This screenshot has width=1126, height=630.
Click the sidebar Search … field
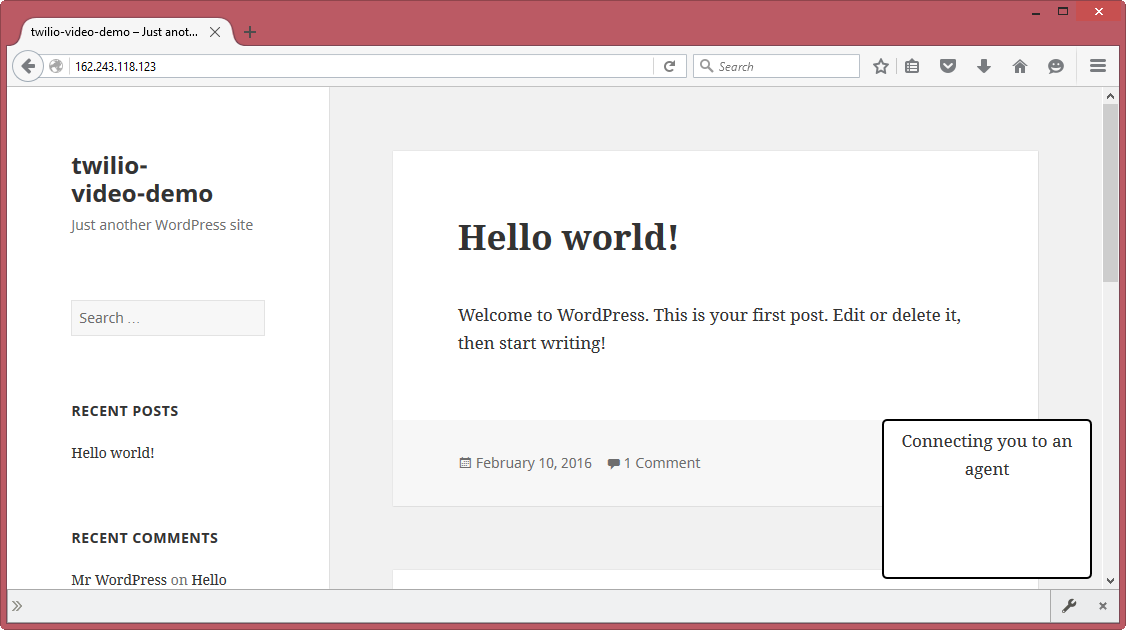click(168, 318)
